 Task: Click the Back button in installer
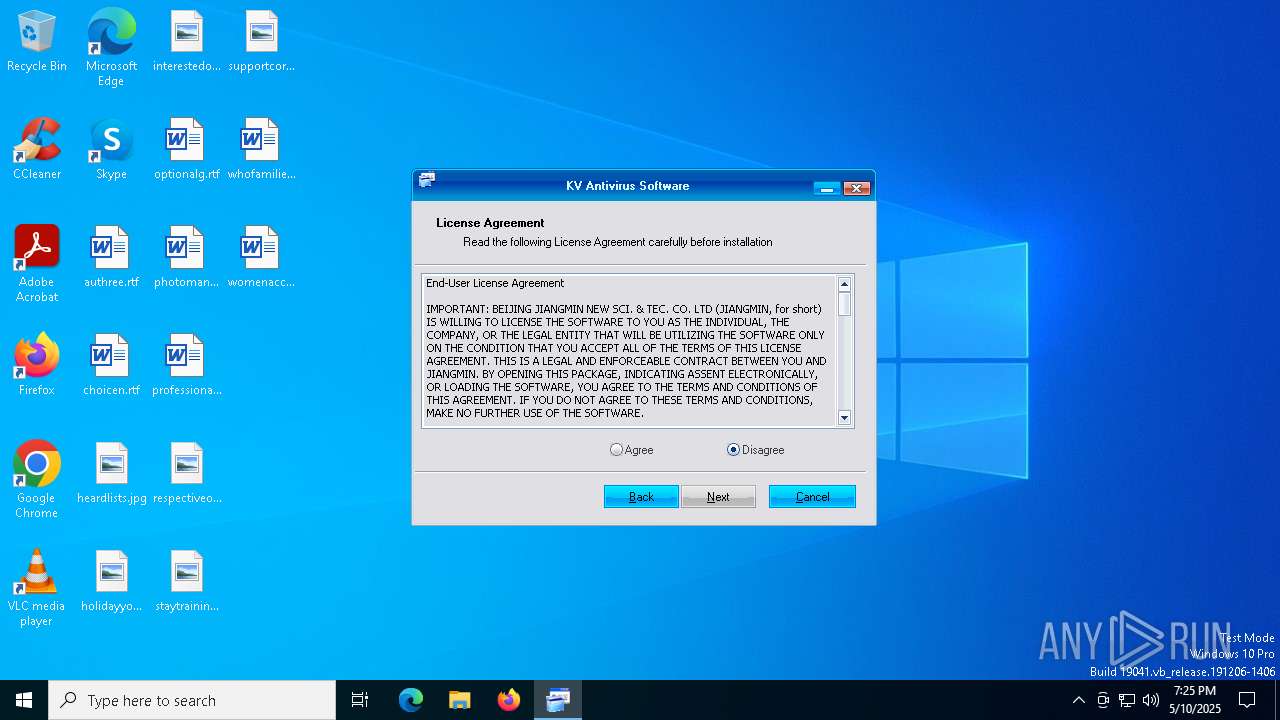[x=641, y=497]
